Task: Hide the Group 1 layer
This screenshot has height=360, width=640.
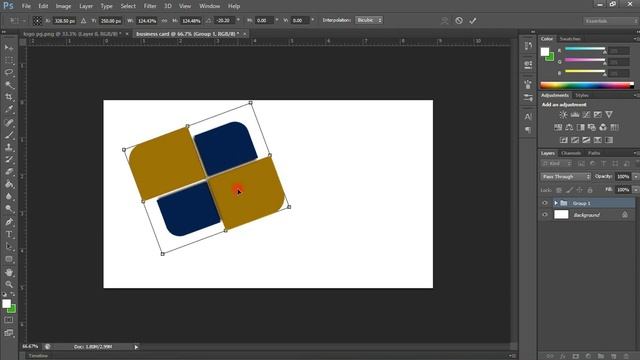Action: pos(545,203)
